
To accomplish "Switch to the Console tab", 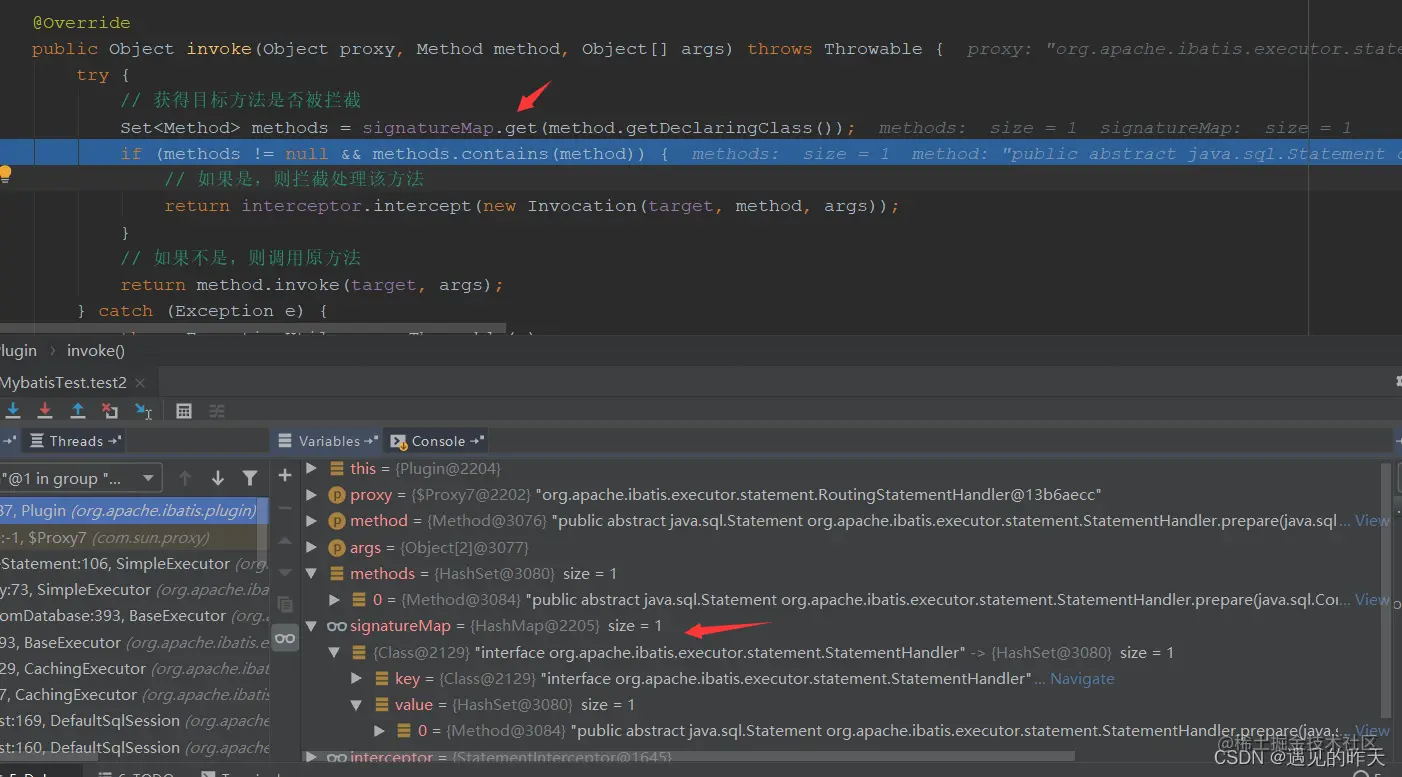I will (x=437, y=441).
